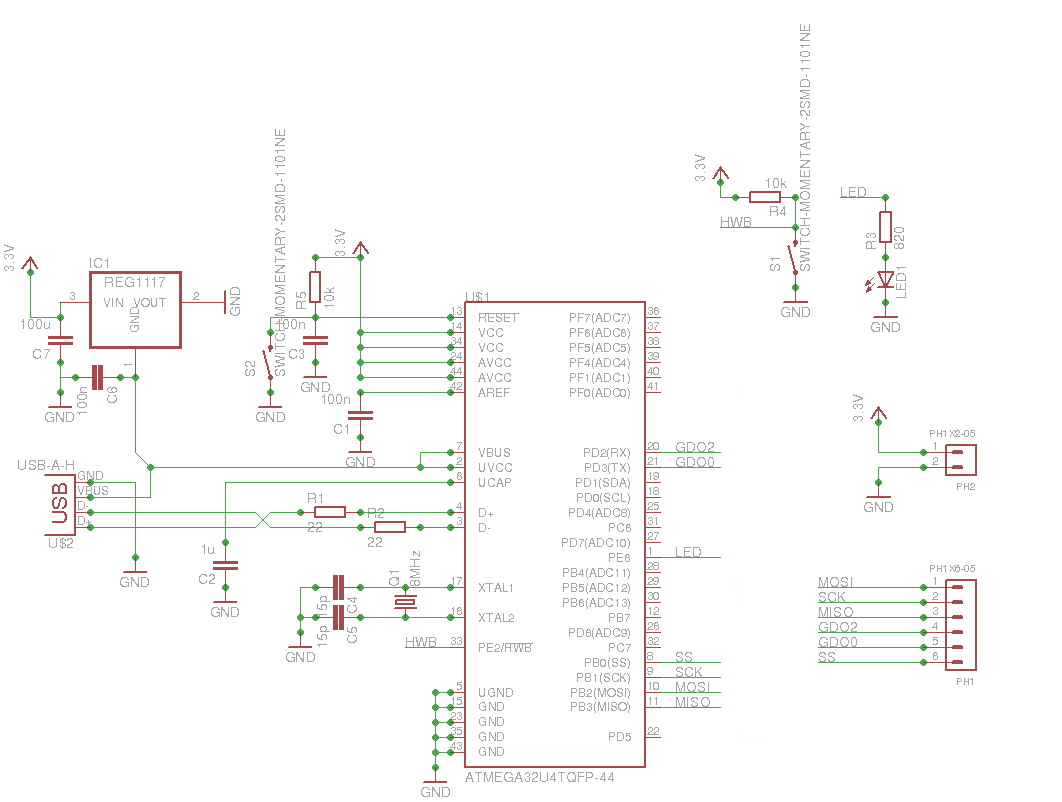Screen dimensions: 1062x802
Task: Toggle momentary switch S2
Action: (268, 360)
